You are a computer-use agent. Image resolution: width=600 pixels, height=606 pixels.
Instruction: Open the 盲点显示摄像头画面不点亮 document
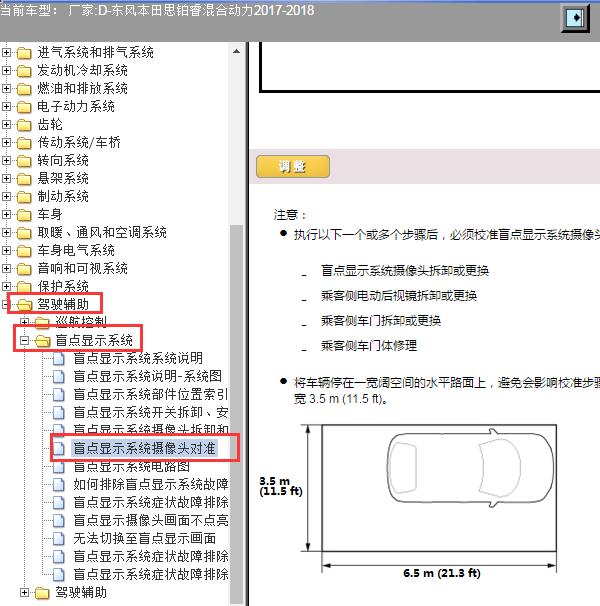pyautogui.click(x=151, y=520)
